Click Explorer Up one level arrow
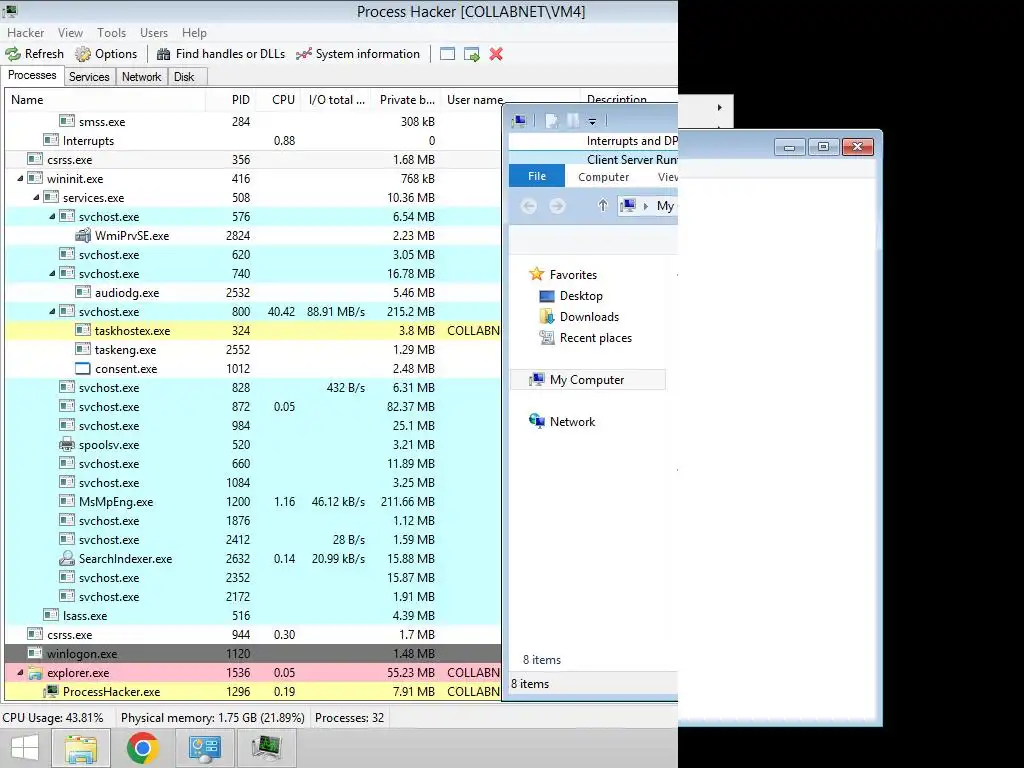The width and height of the screenshot is (1024, 768). tap(603, 206)
